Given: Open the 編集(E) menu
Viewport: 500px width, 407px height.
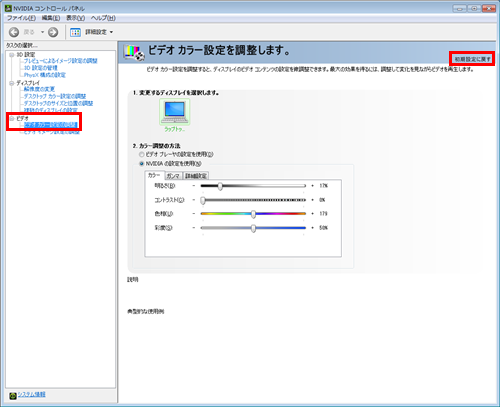Looking at the screenshot, I should coord(51,18).
